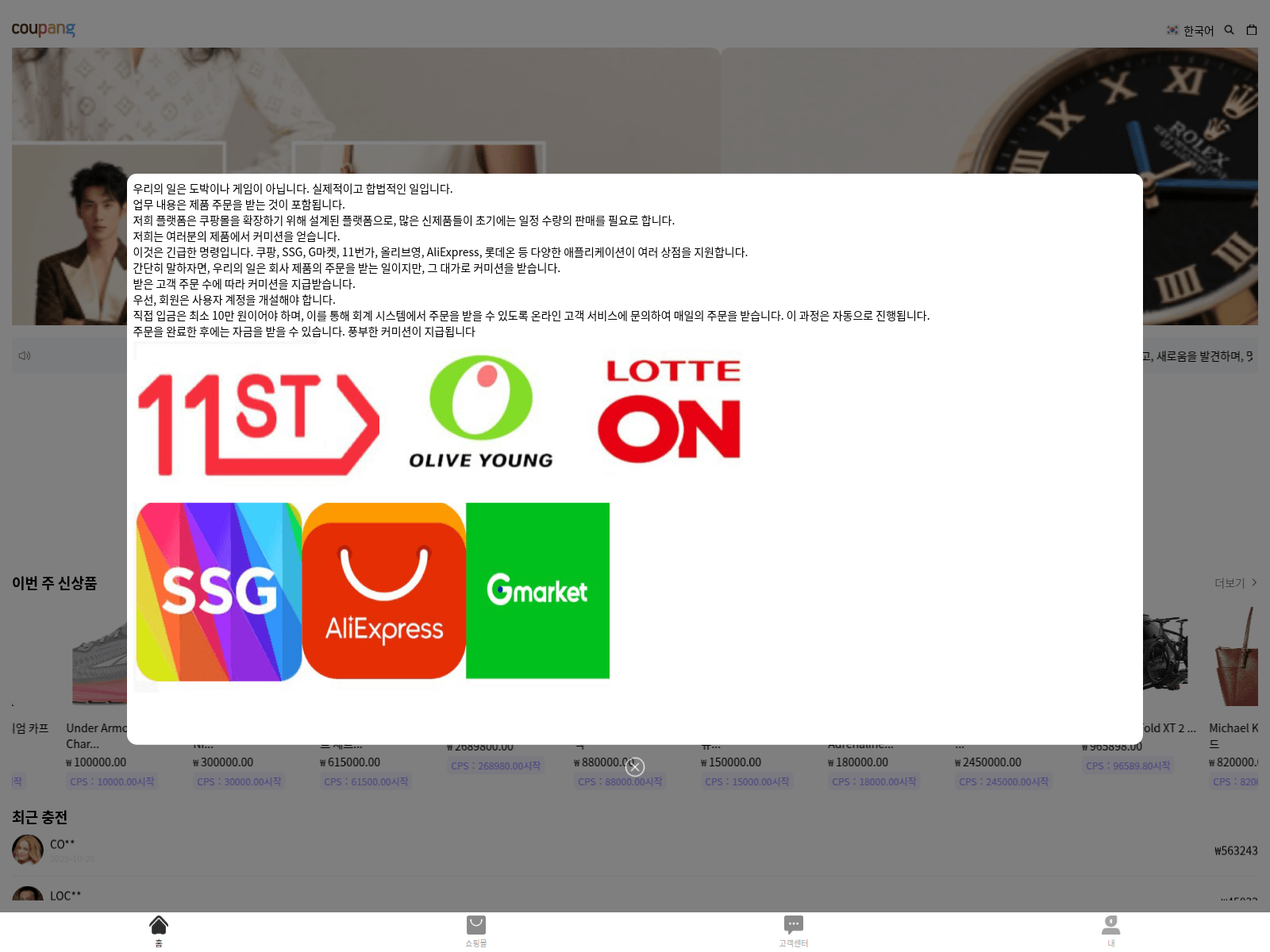This screenshot has width=1270, height=952.
Task: Click the search magnifier icon
Action: point(1229,30)
